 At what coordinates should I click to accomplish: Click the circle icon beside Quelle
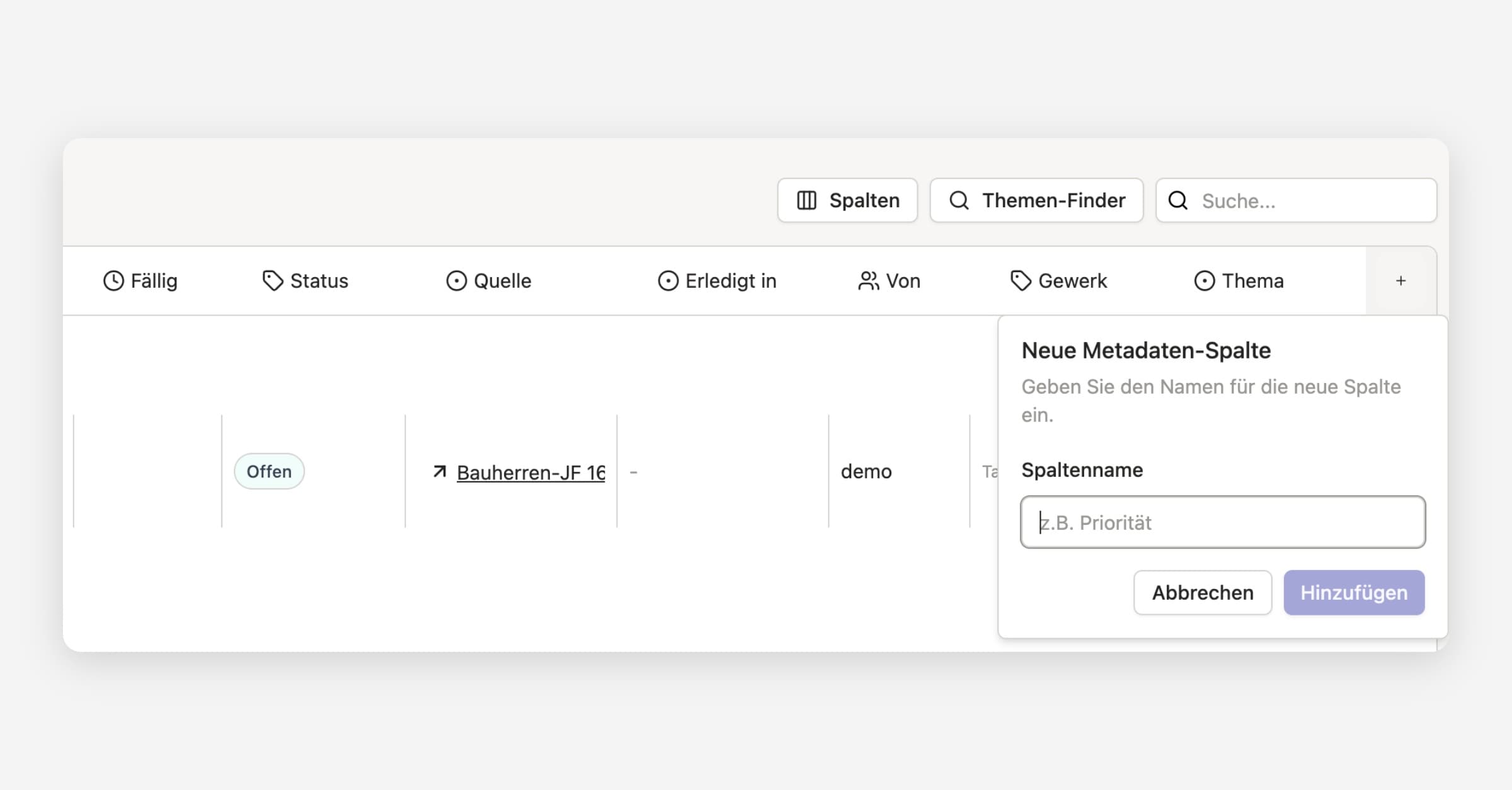click(456, 281)
